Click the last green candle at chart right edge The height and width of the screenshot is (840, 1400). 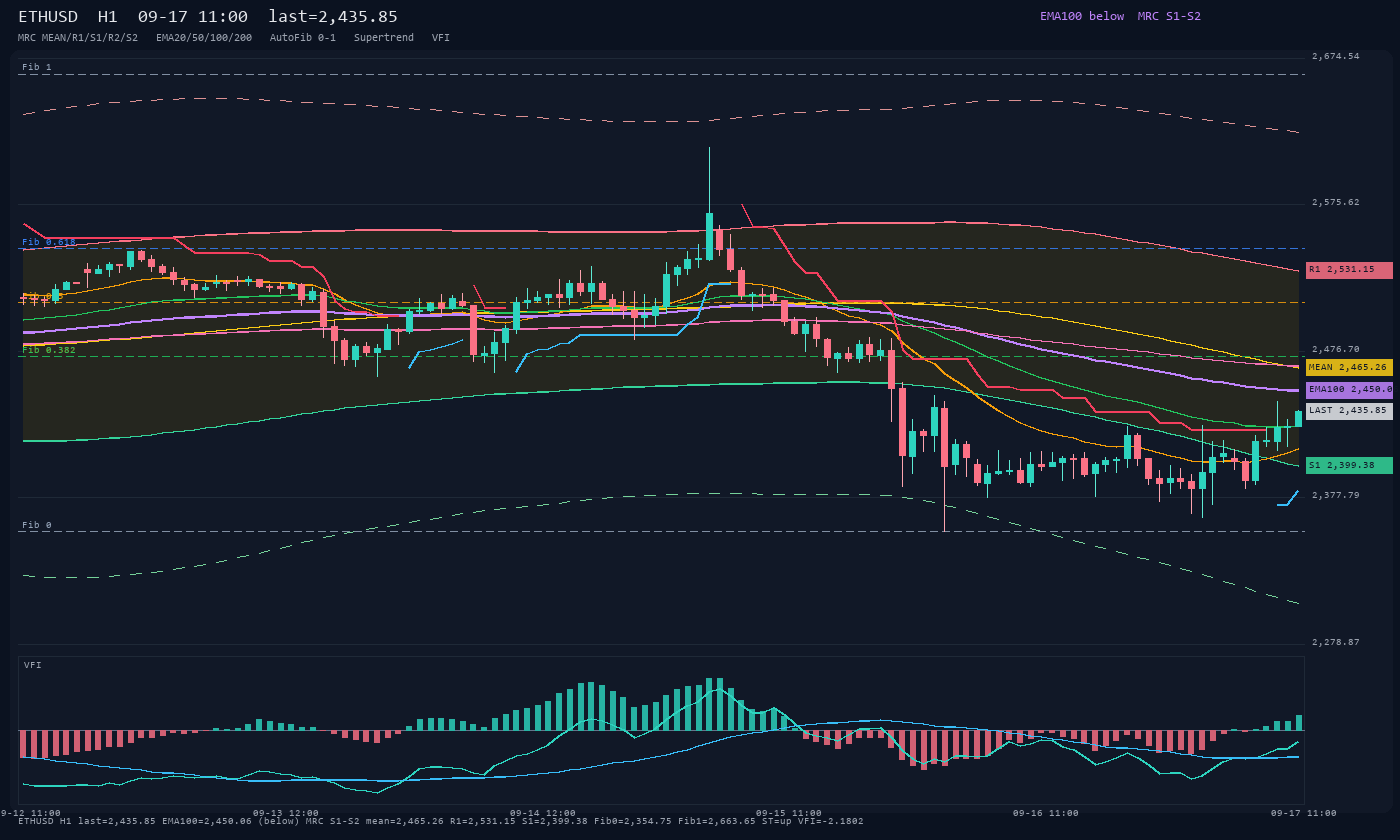(x=1298, y=418)
